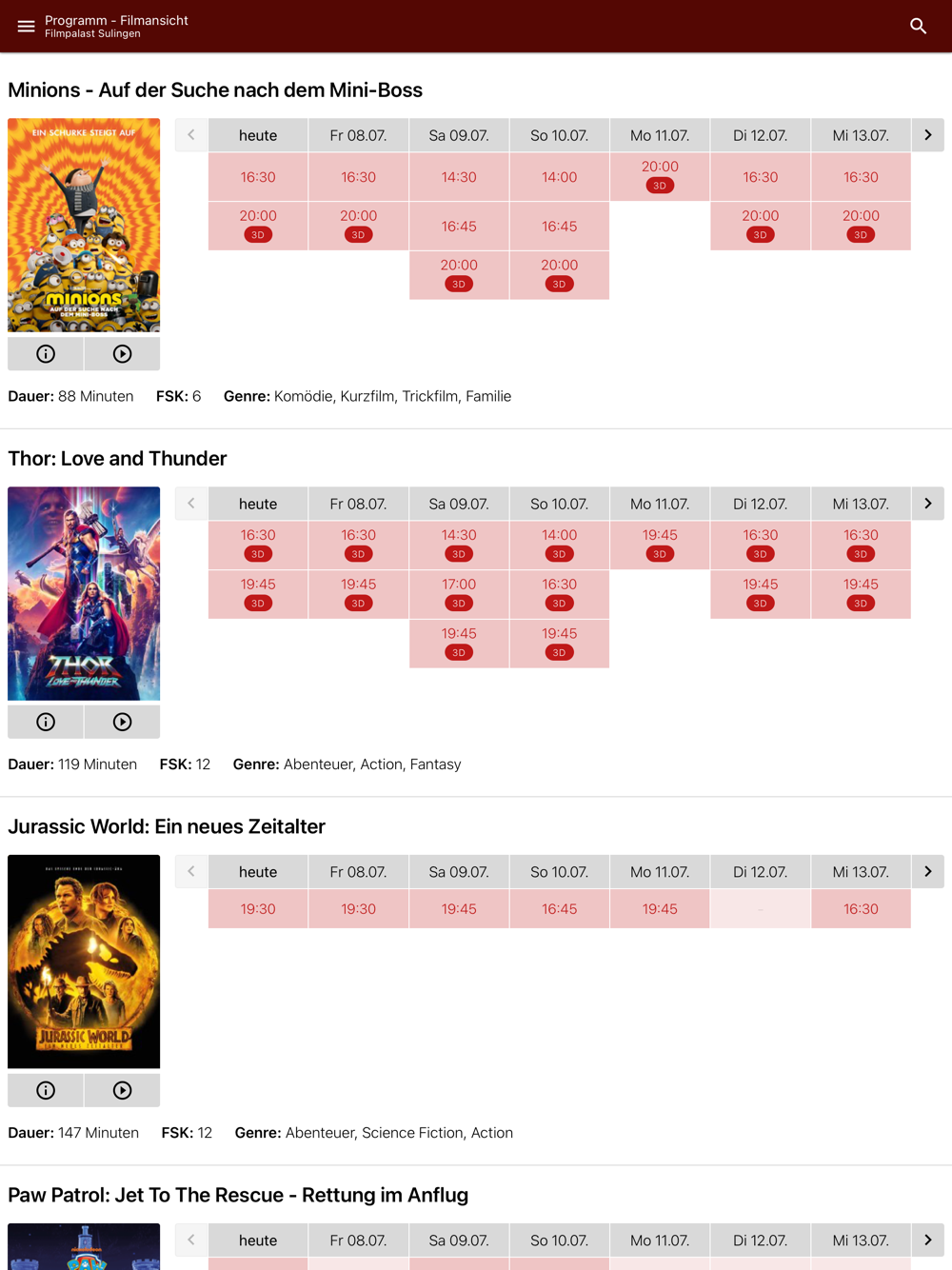Book Minions 14:30 showing on Saturday

point(459,177)
